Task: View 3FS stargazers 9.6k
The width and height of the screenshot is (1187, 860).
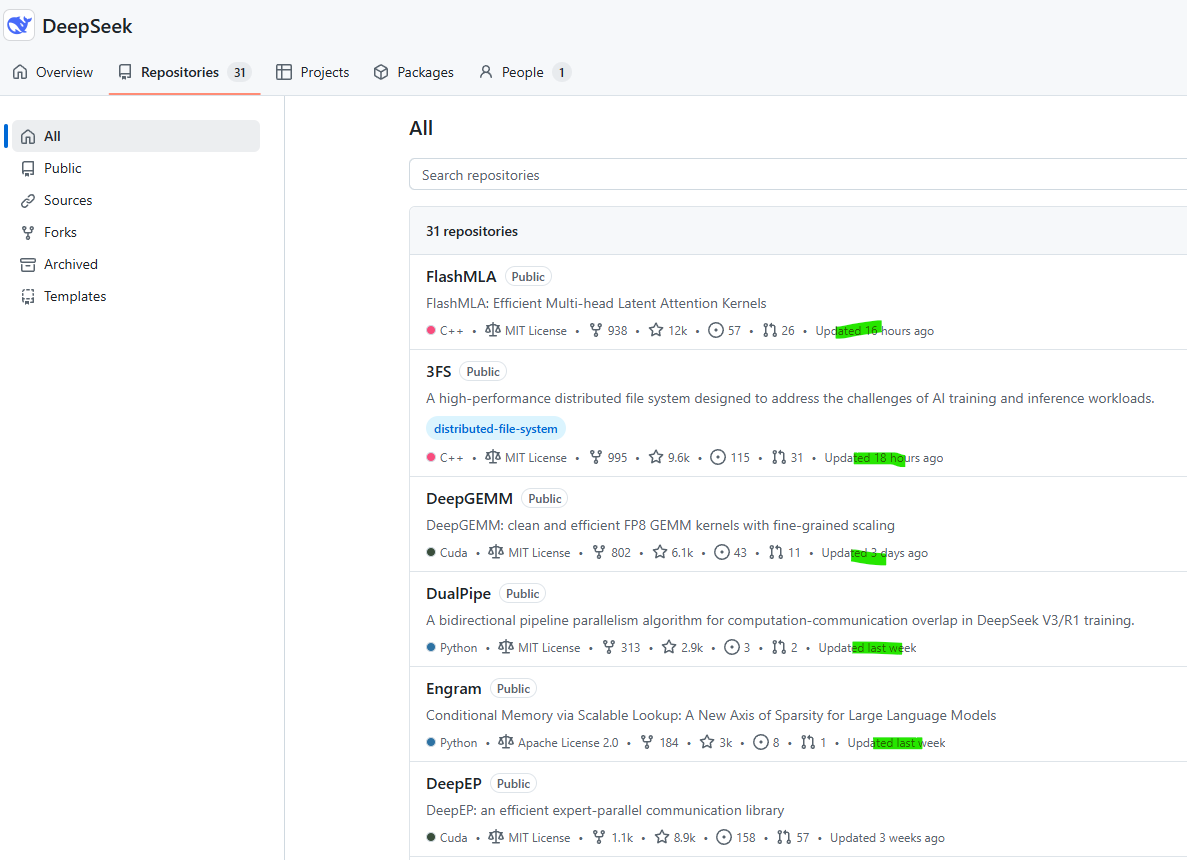Action: [x=670, y=458]
